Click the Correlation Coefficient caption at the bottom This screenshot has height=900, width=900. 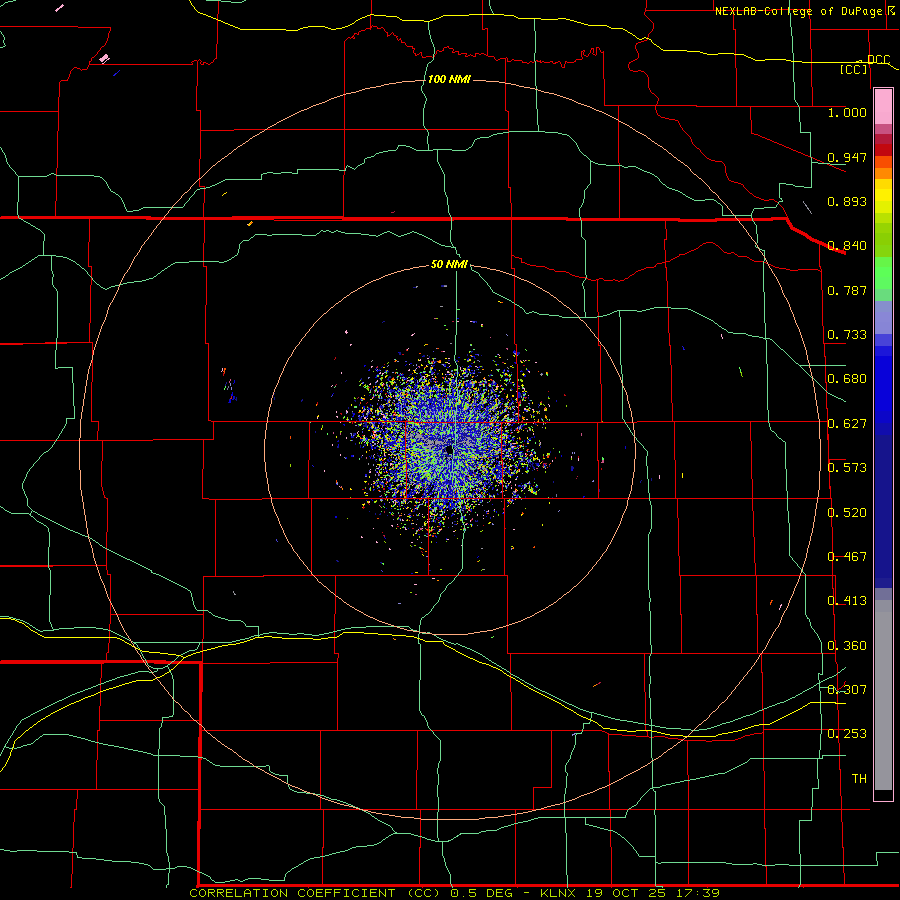click(454, 893)
